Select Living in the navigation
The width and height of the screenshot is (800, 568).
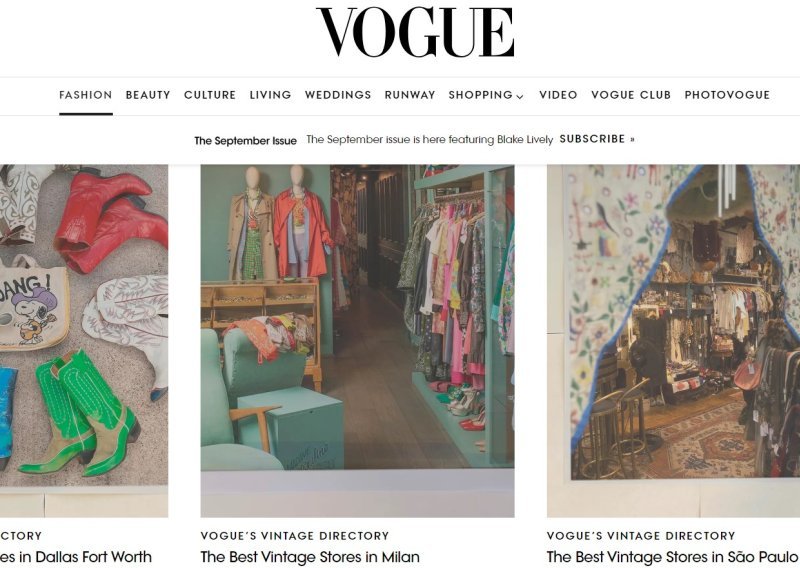tap(270, 95)
